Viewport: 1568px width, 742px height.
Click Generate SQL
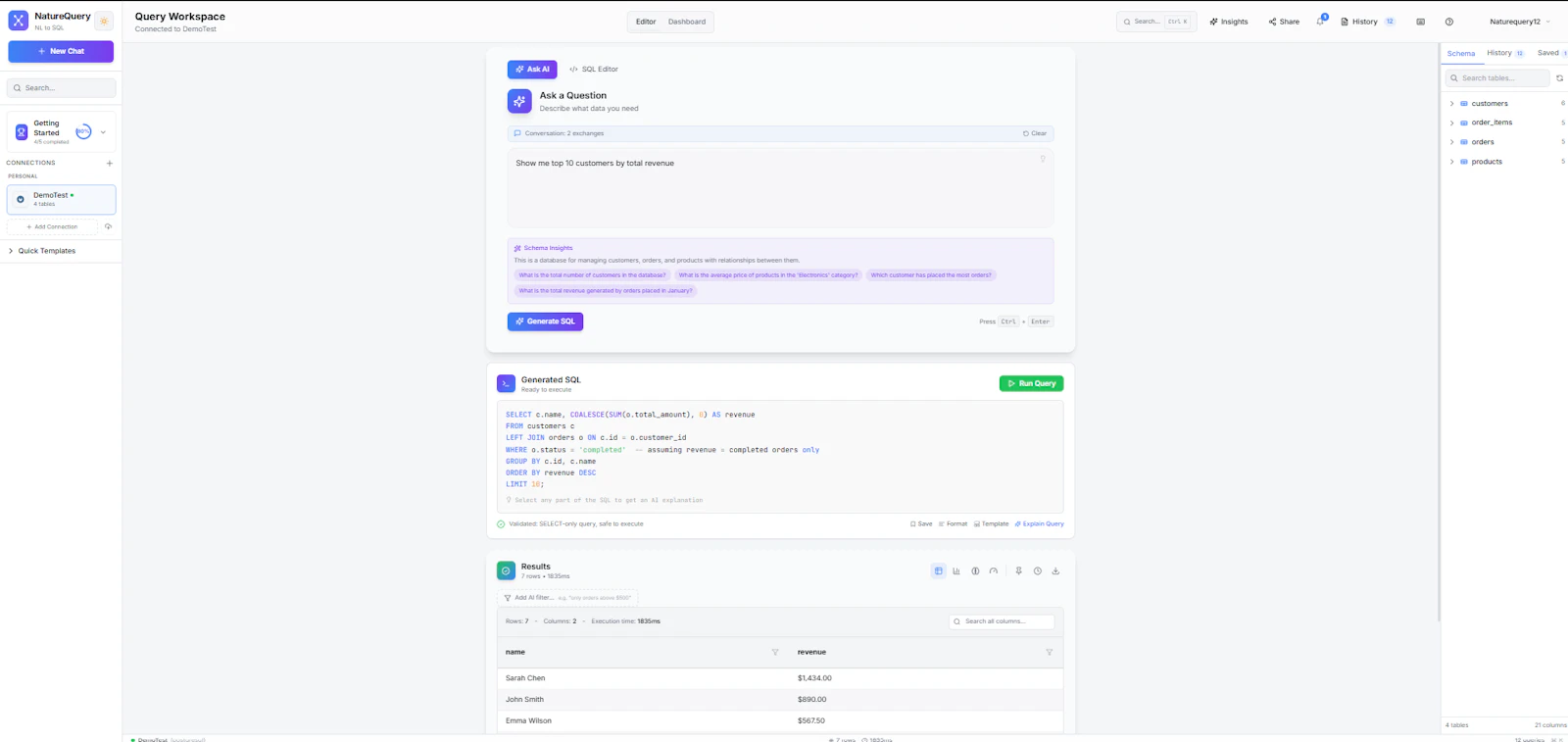(x=545, y=322)
